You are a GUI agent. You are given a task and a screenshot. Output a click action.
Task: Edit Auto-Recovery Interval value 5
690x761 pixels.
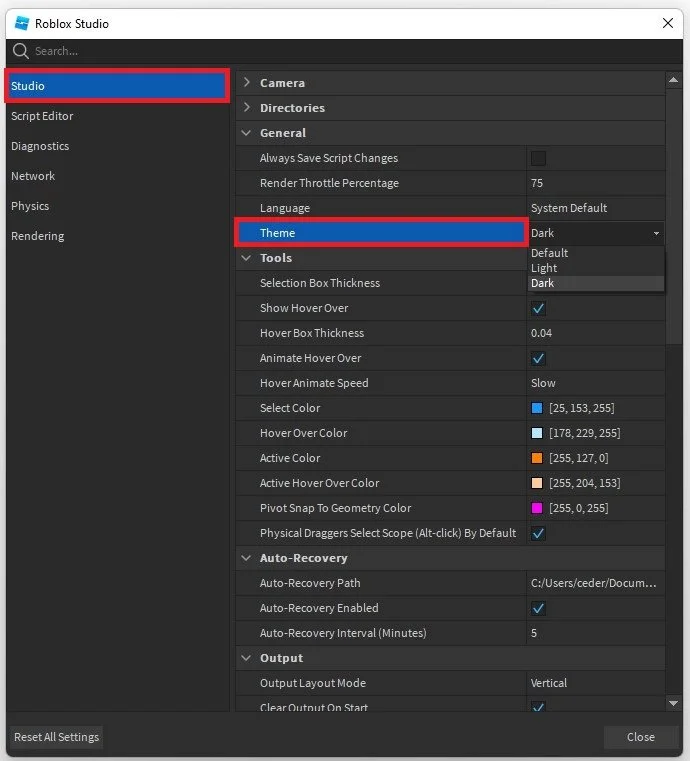pyautogui.click(x=595, y=633)
